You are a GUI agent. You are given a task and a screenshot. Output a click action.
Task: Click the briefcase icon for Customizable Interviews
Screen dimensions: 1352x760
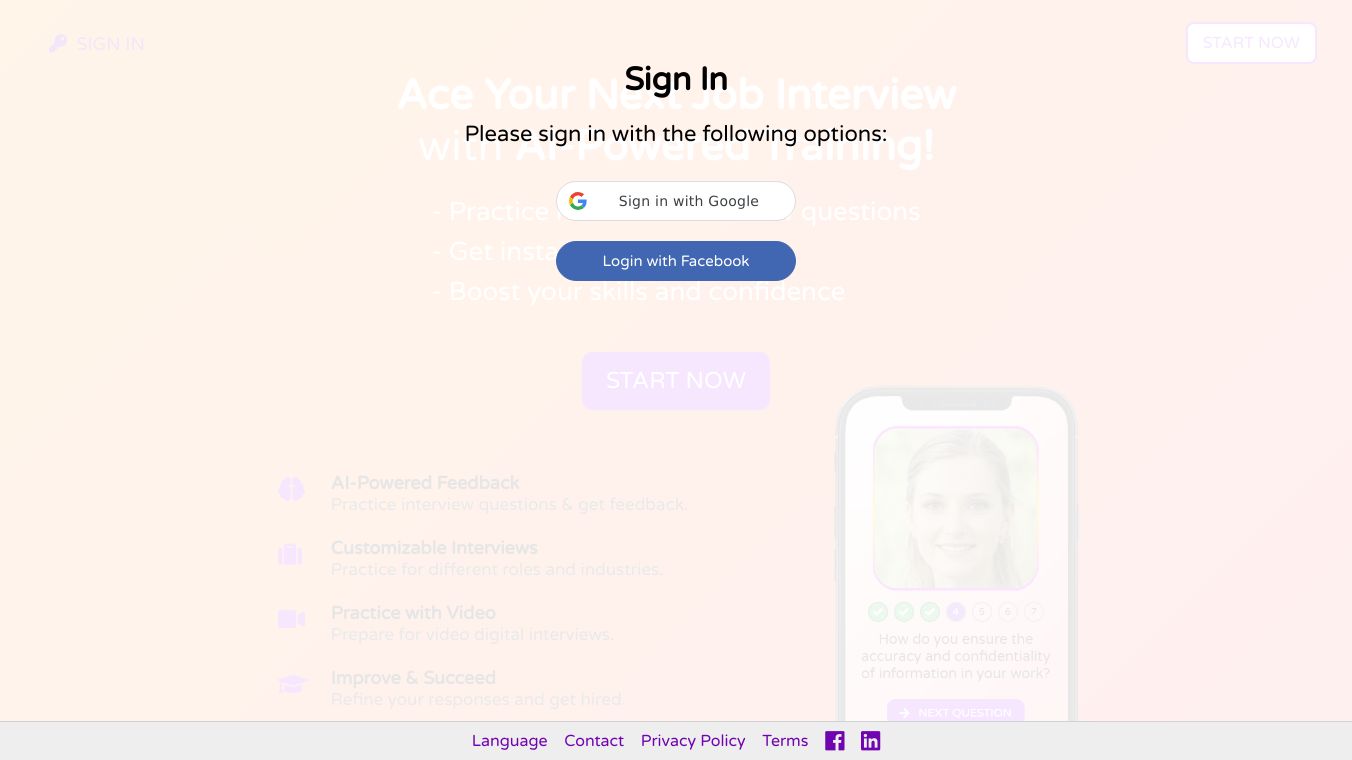(x=290, y=554)
